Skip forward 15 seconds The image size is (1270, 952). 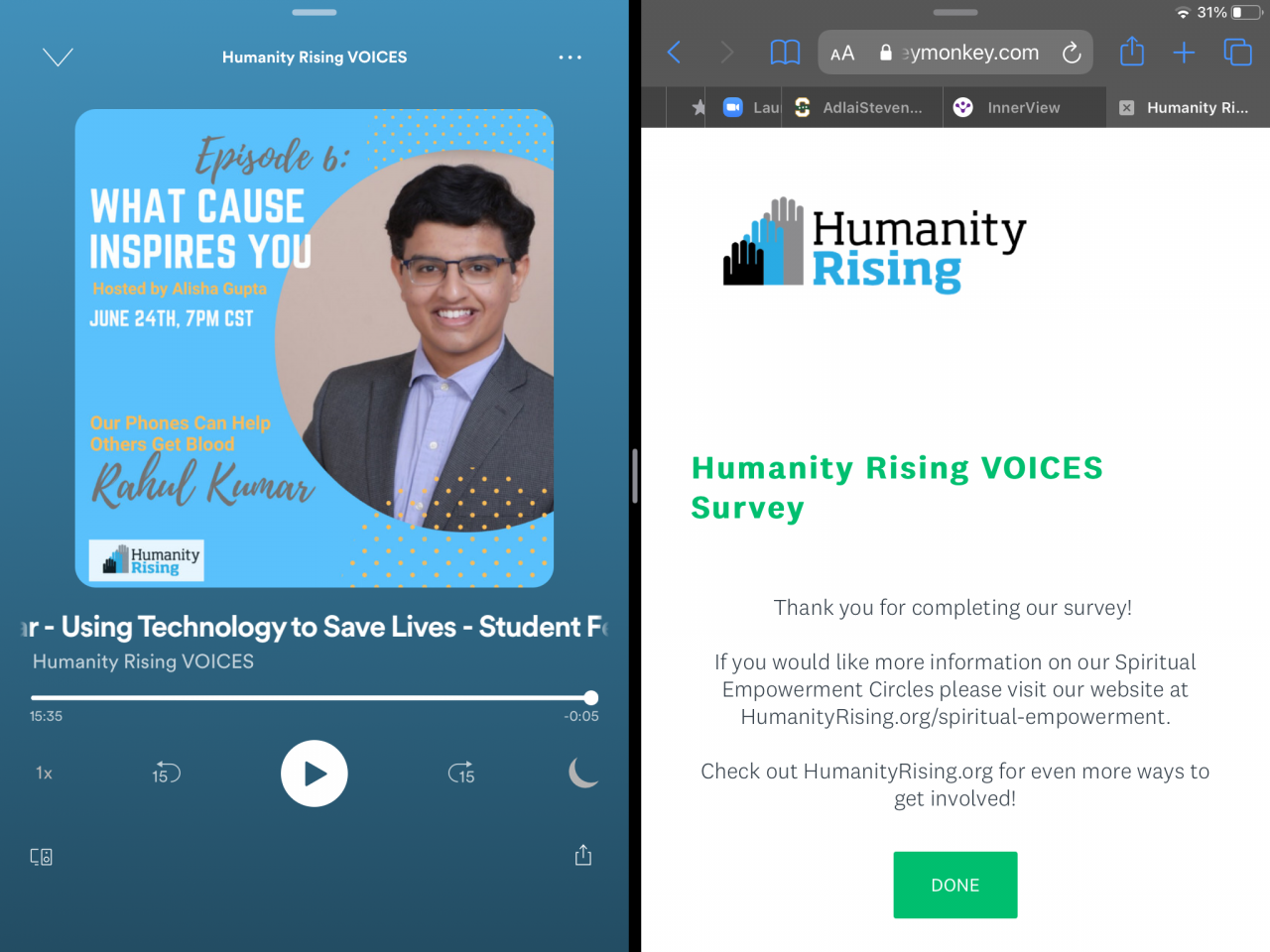click(461, 773)
